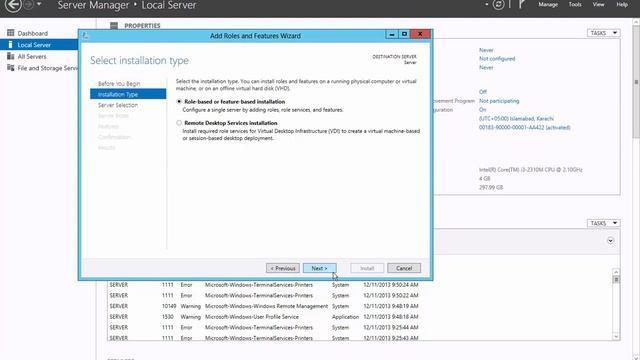The width and height of the screenshot is (640, 360).
Task: Click the On value link
Action: click(482, 110)
